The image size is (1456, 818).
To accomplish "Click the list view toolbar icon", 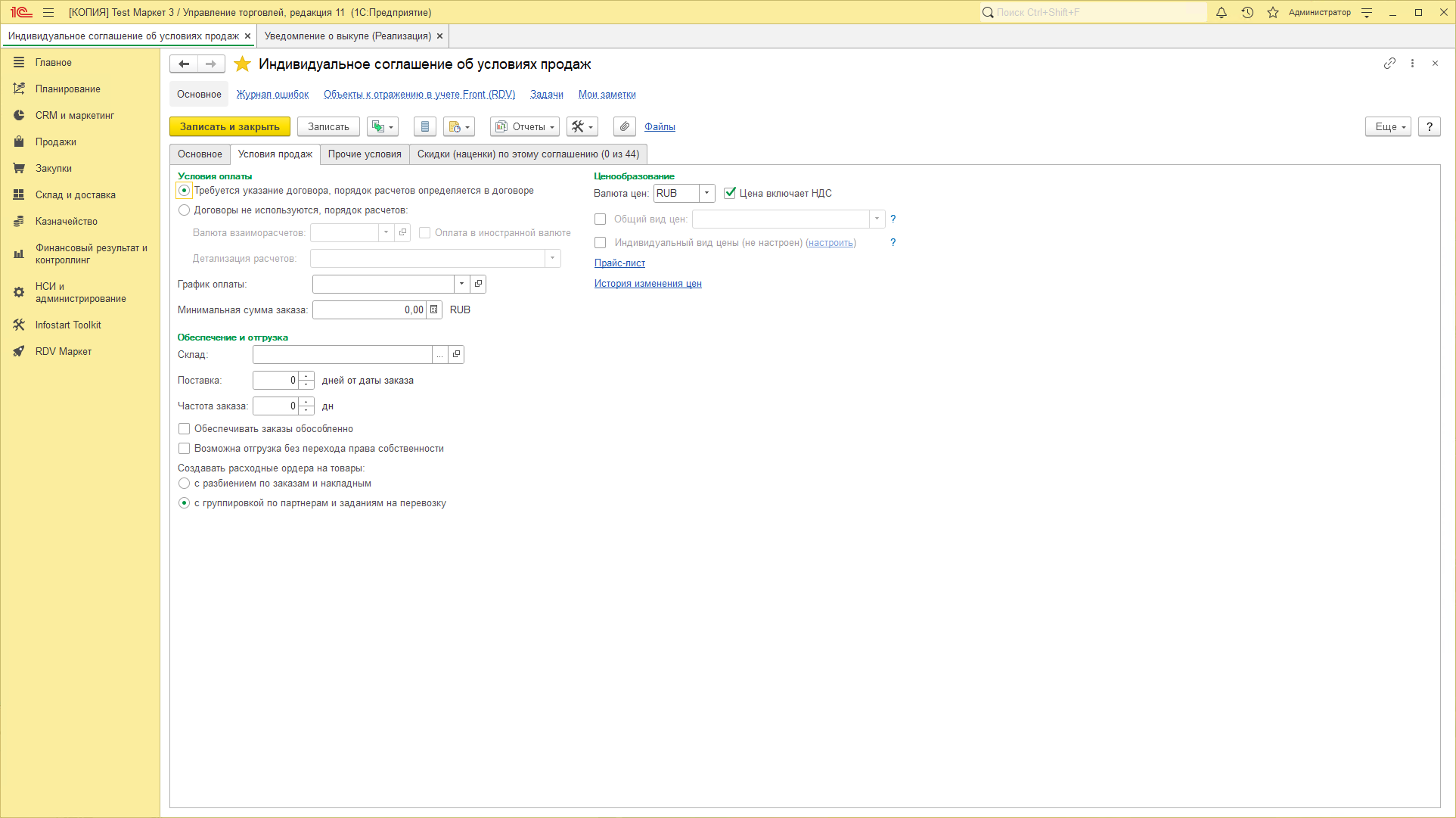I will (x=424, y=126).
